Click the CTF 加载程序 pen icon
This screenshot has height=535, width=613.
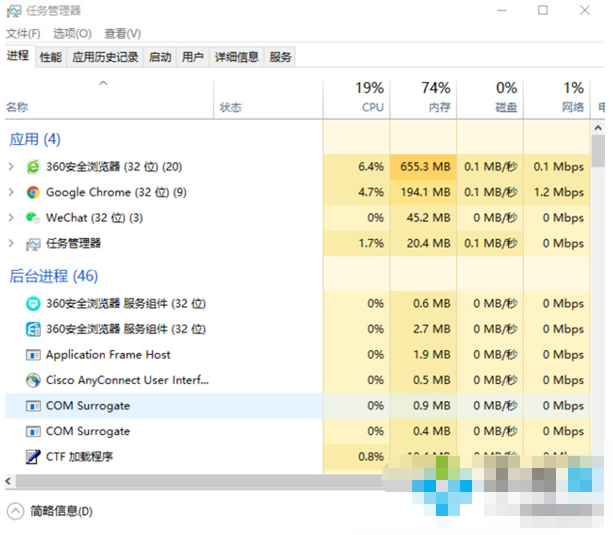(x=33, y=457)
